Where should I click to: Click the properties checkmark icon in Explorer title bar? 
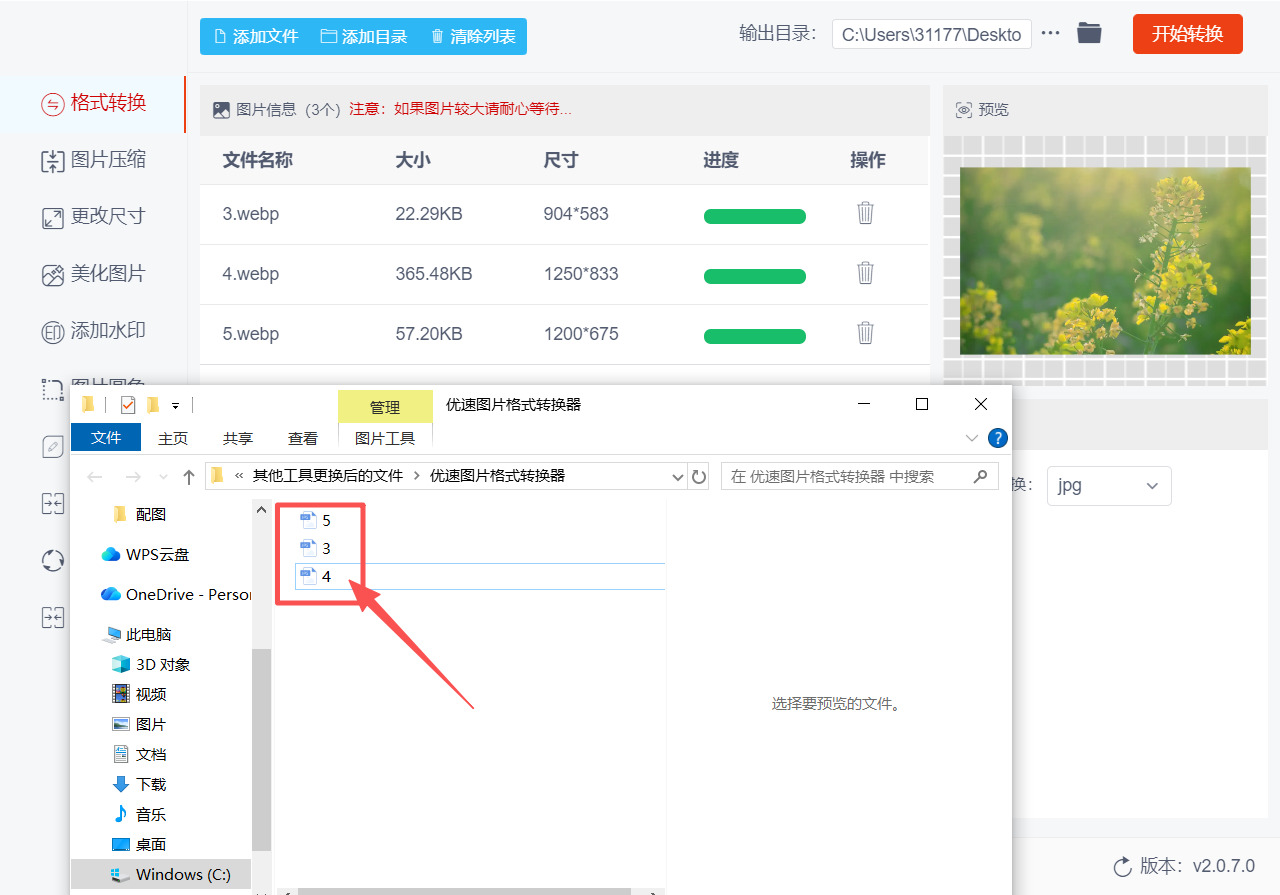point(127,405)
